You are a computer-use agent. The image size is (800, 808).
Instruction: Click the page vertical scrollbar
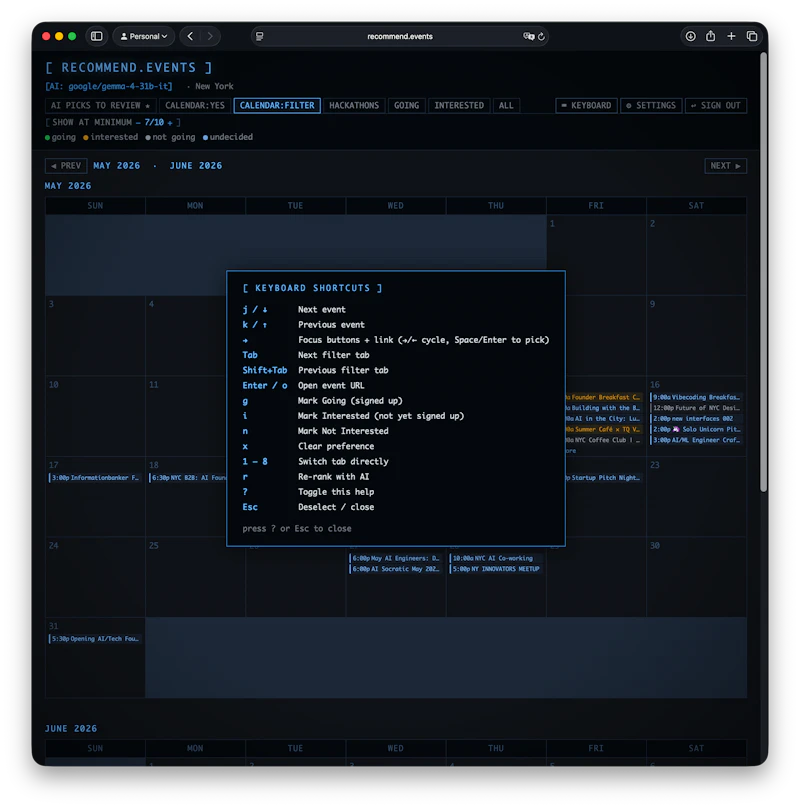[x=763, y=272]
